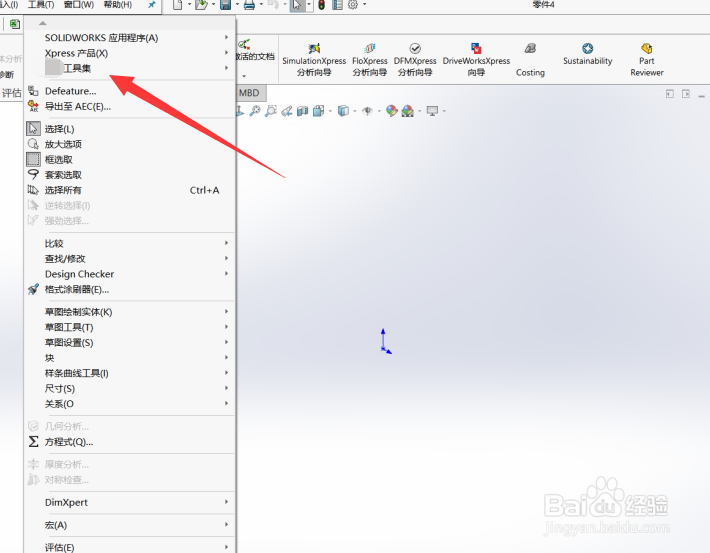Launch FloXpress analysis wizard

click(x=369, y=60)
